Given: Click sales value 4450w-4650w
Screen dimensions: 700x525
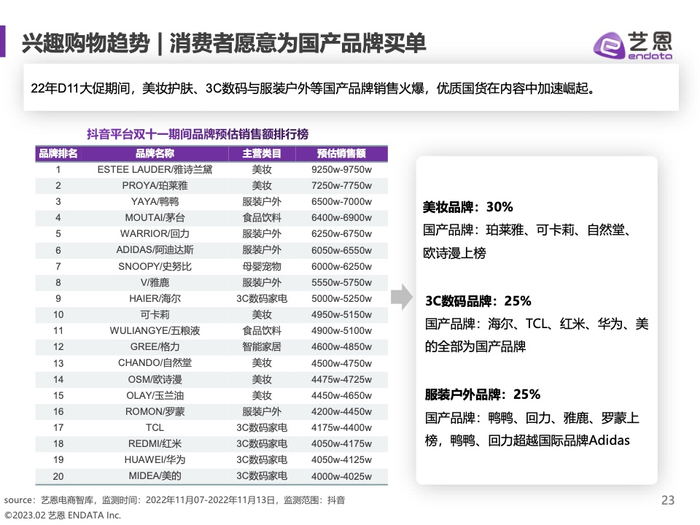Looking at the screenshot, I should coord(342,396).
